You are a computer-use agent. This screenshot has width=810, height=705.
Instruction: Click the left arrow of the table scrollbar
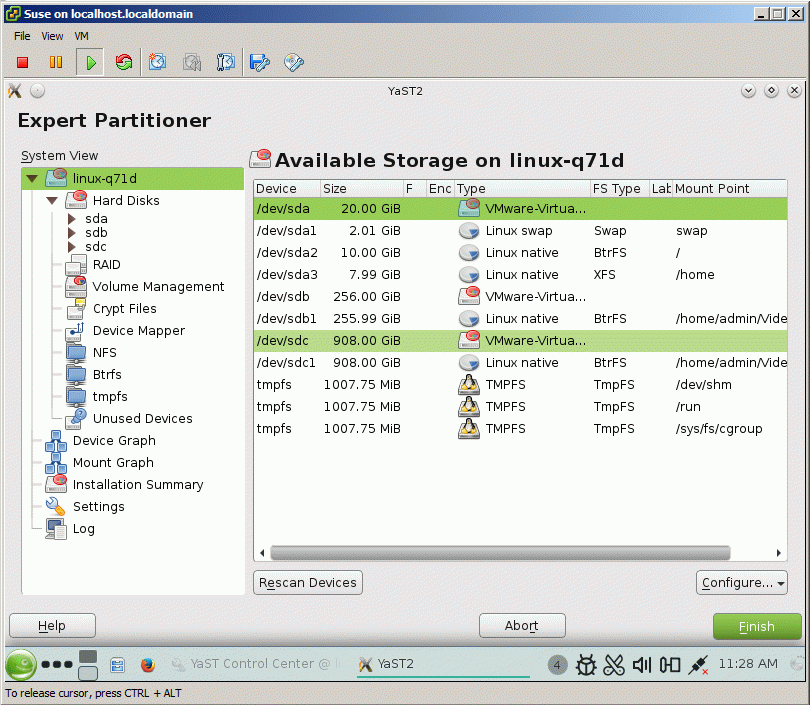pyautogui.click(x=262, y=553)
